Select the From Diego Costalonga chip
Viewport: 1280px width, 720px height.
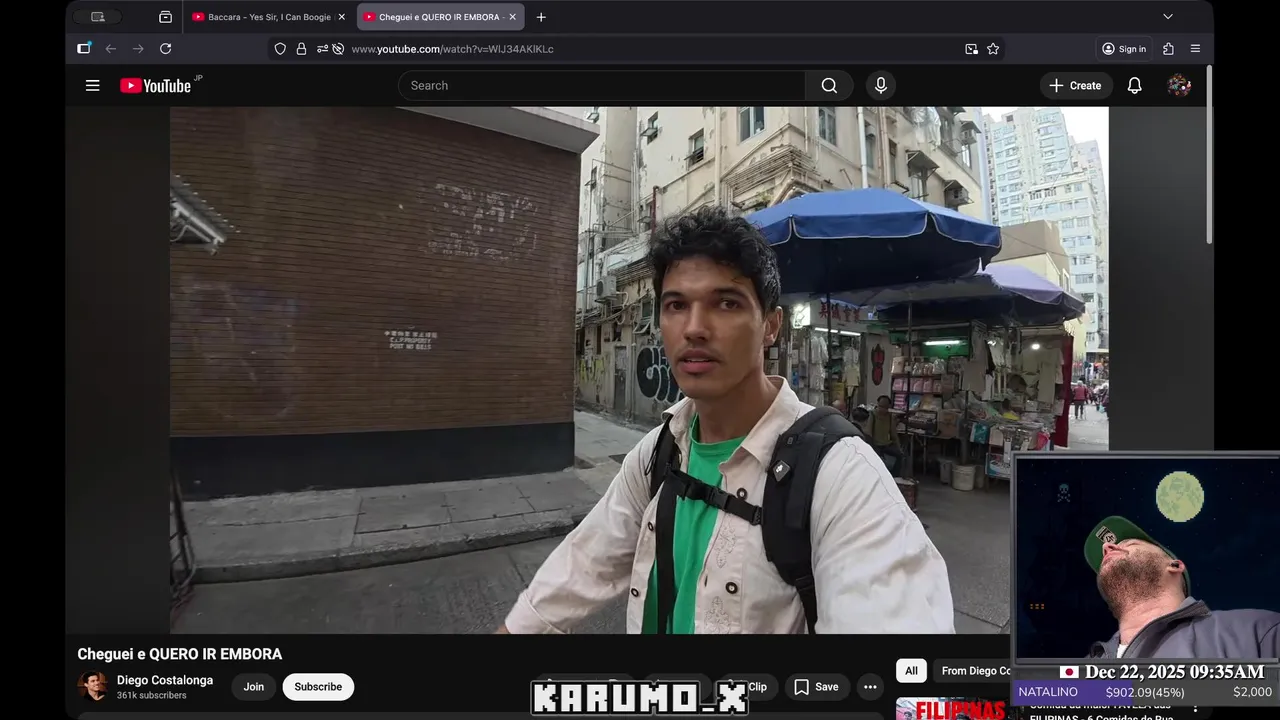(x=973, y=671)
